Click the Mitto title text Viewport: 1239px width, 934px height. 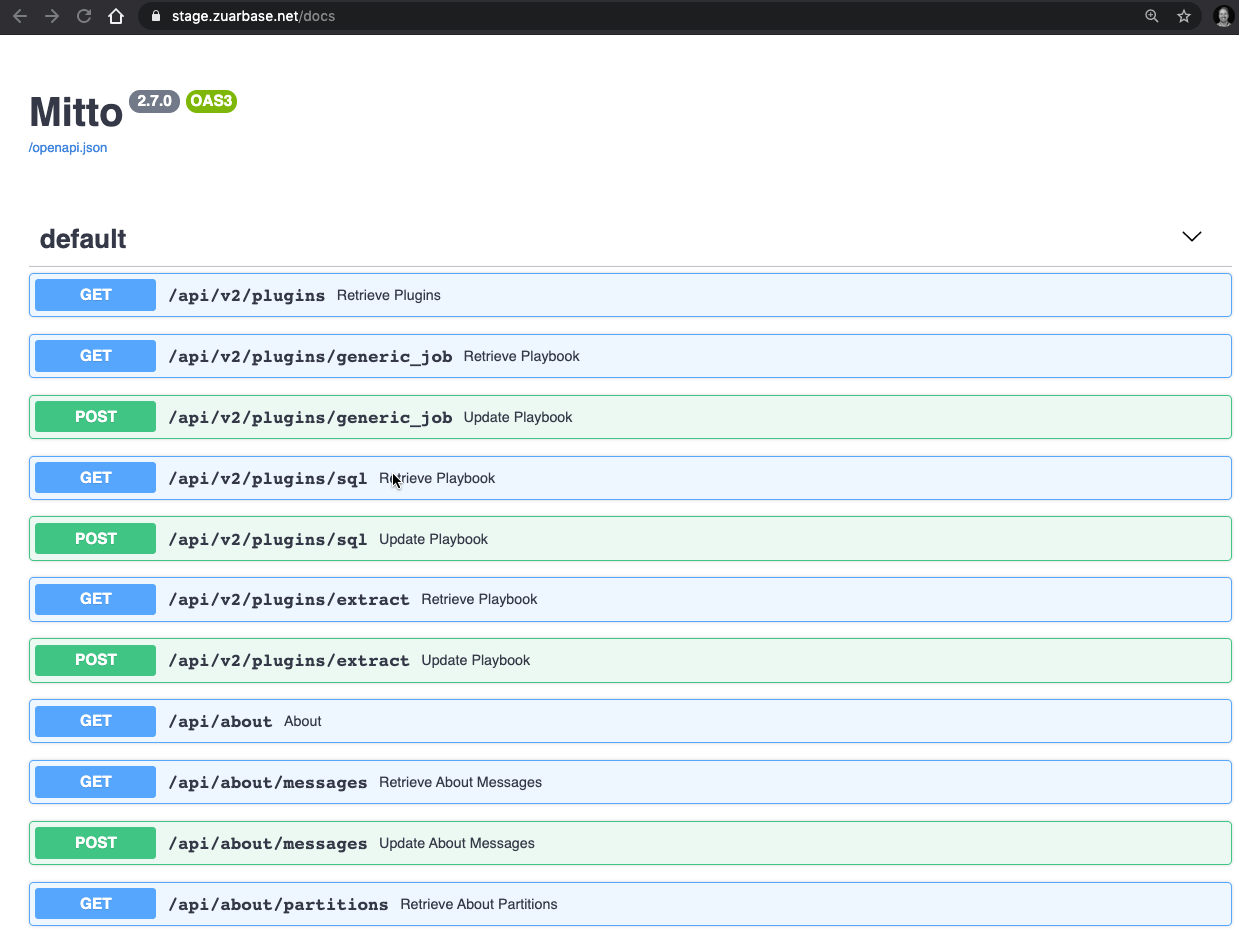pyautogui.click(x=76, y=112)
